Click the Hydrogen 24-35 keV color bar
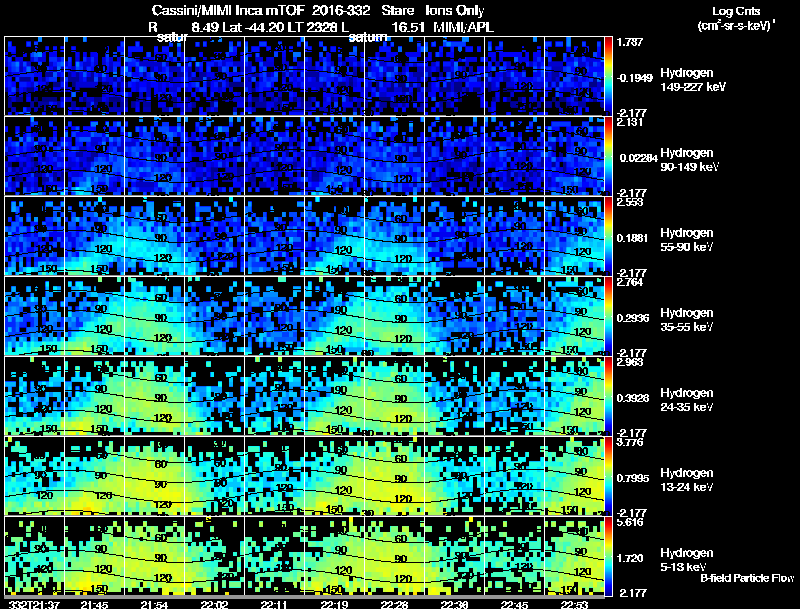The width and height of the screenshot is (800, 609). coord(608,396)
